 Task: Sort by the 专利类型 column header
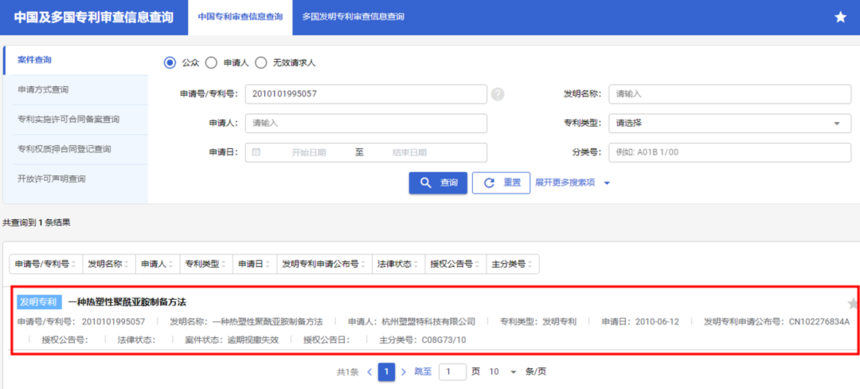pos(206,263)
